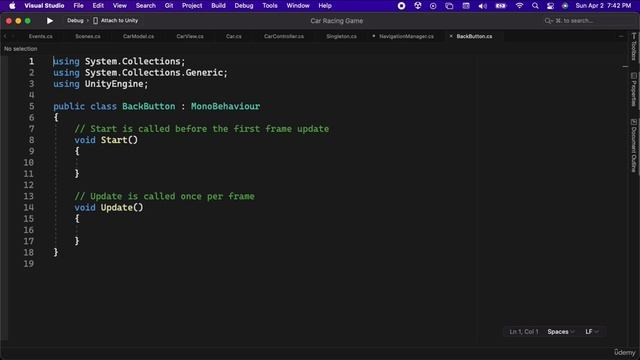
Task: Open the tab overflow dash button
Action: pos(621,36)
